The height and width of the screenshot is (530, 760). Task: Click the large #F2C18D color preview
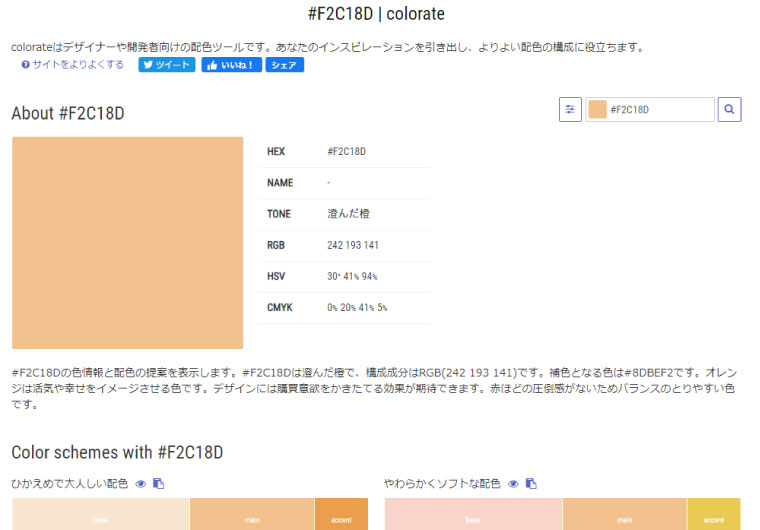pos(127,243)
